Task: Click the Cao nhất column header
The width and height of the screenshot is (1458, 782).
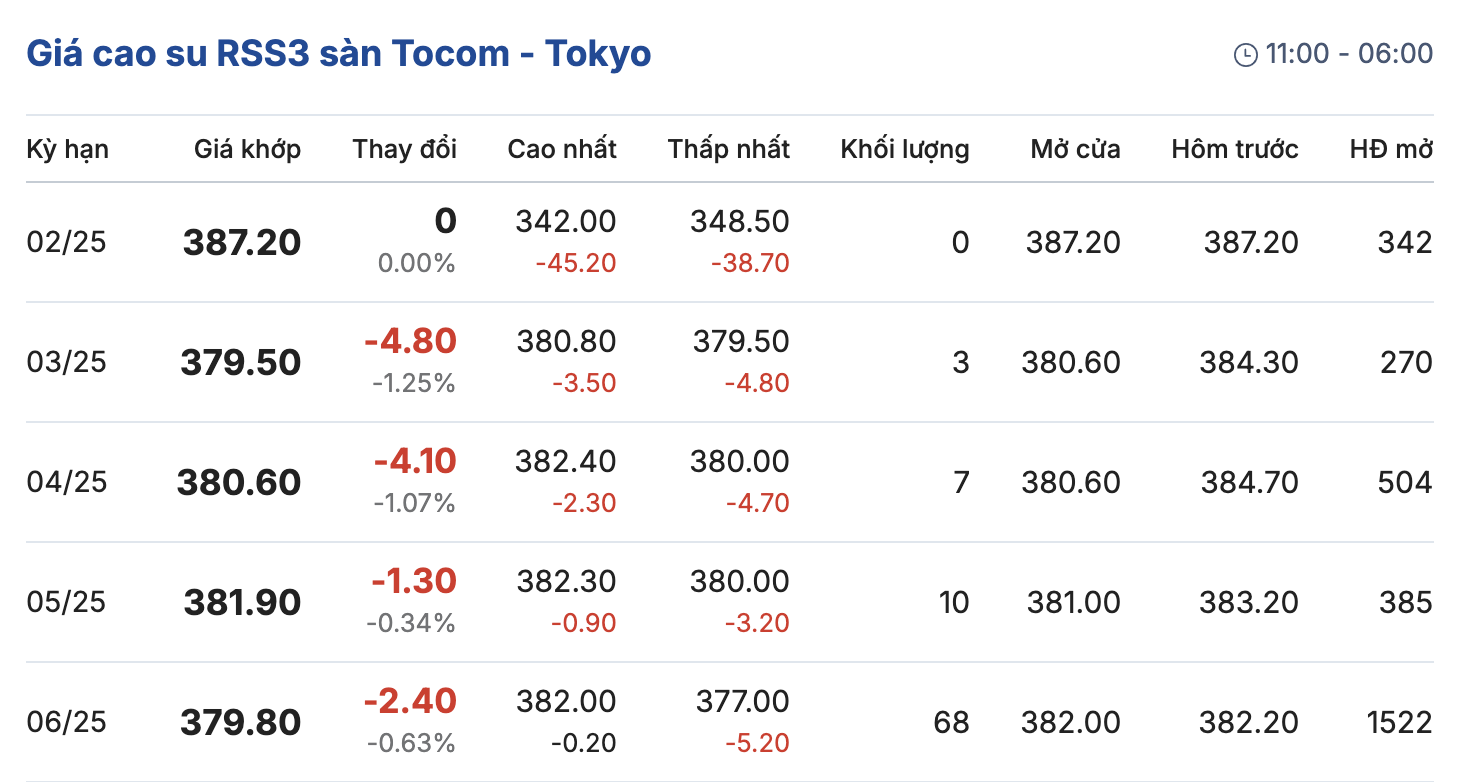Action: click(561, 150)
